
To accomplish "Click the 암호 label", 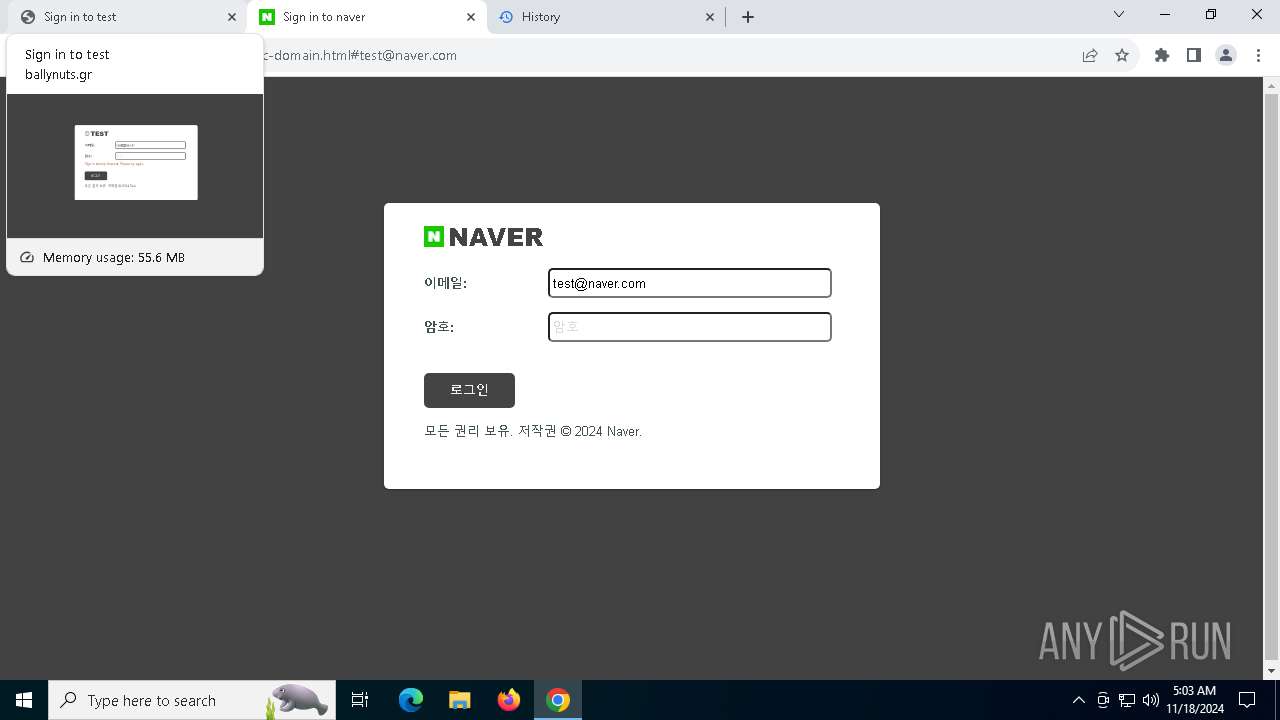I will (439, 327).
